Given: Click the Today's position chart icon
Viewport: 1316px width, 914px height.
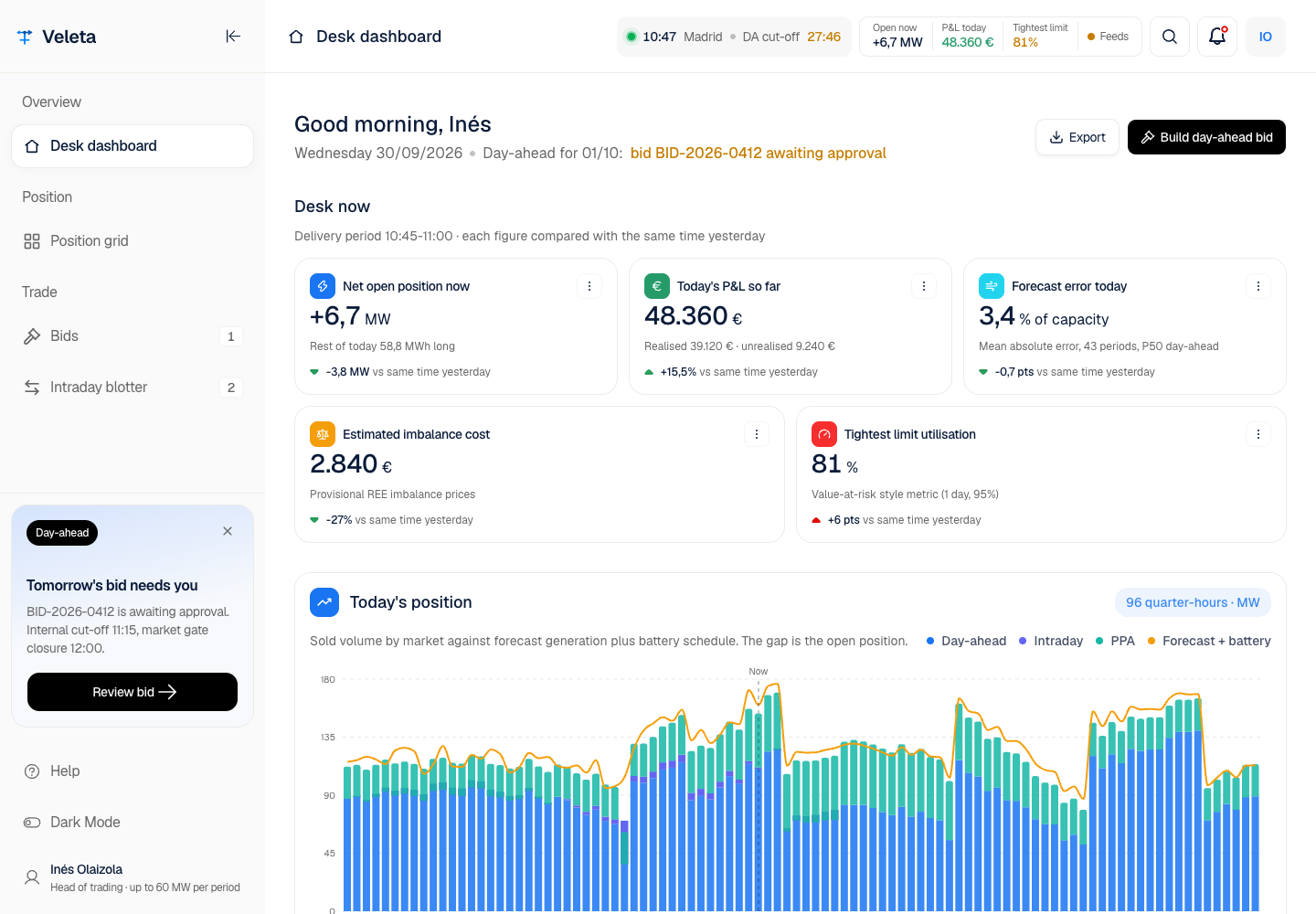Looking at the screenshot, I should coord(324,602).
